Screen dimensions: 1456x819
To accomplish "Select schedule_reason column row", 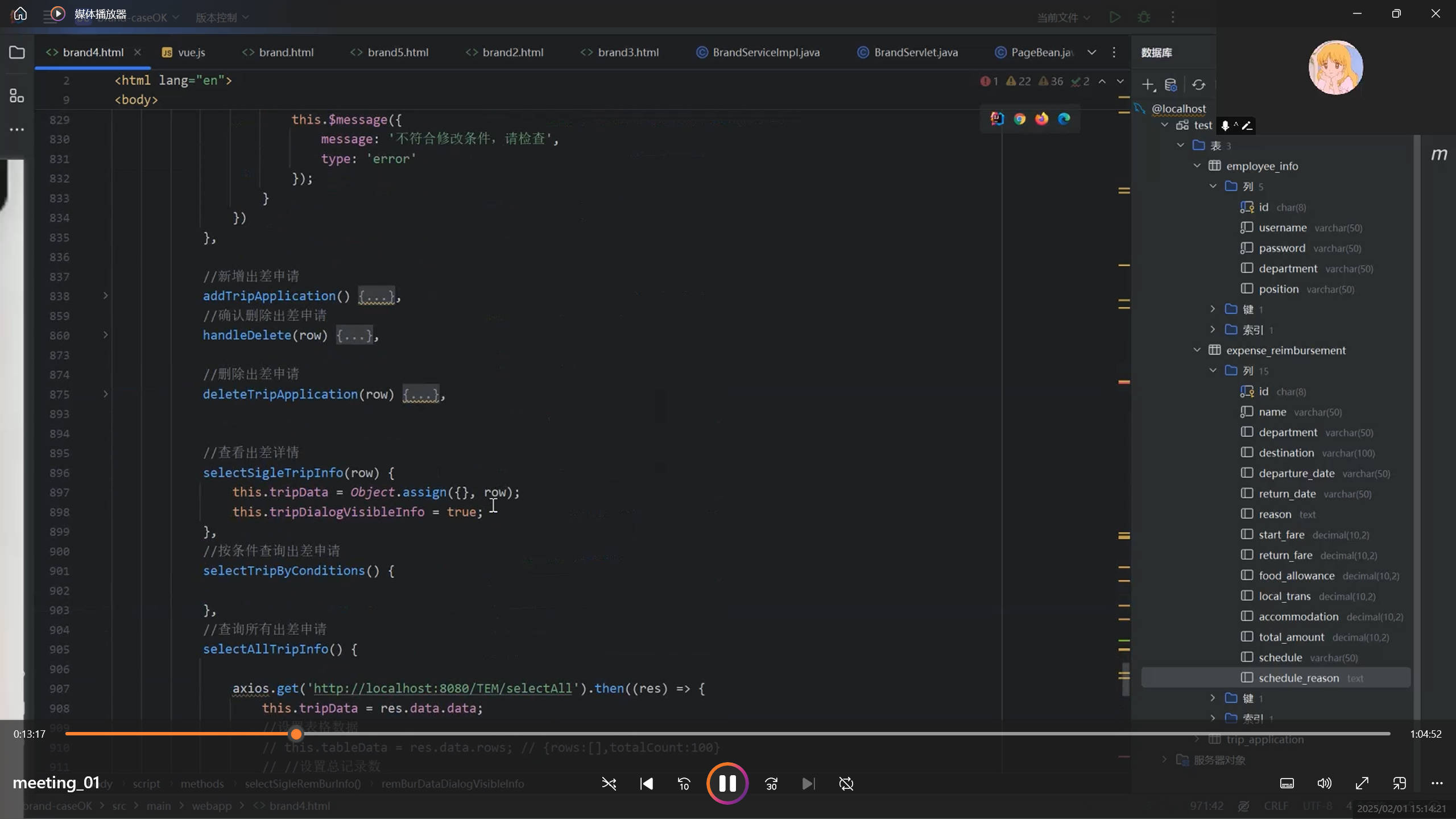I will [1276, 678].
